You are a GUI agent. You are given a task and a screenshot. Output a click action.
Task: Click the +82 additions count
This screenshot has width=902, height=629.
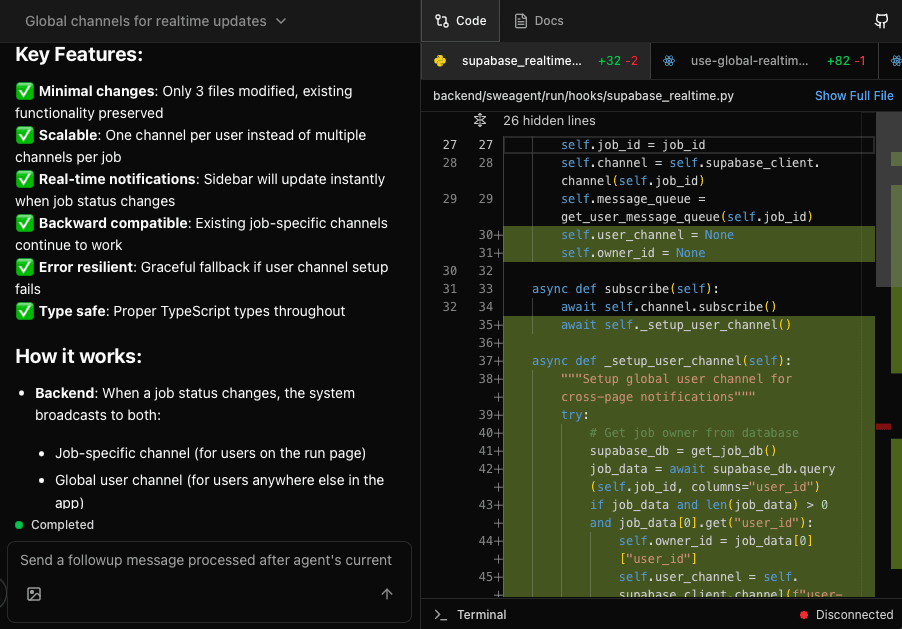838,60
